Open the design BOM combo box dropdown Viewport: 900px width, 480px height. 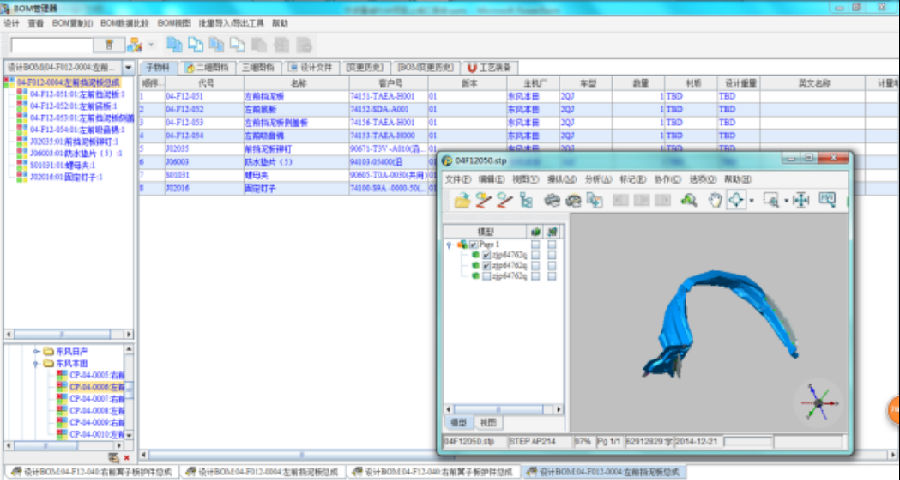click(x=129, y=67)
